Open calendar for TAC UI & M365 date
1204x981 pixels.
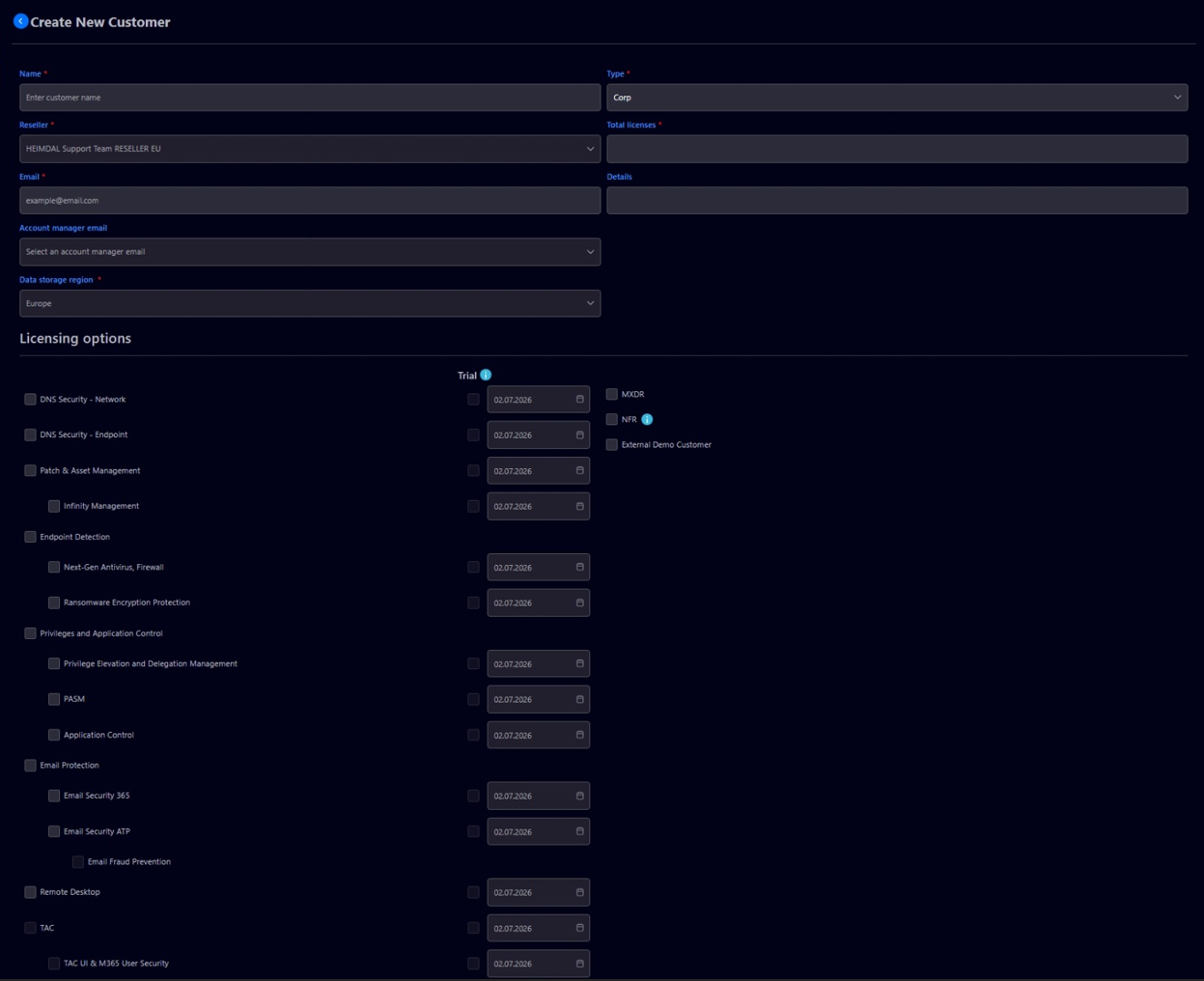579,964
